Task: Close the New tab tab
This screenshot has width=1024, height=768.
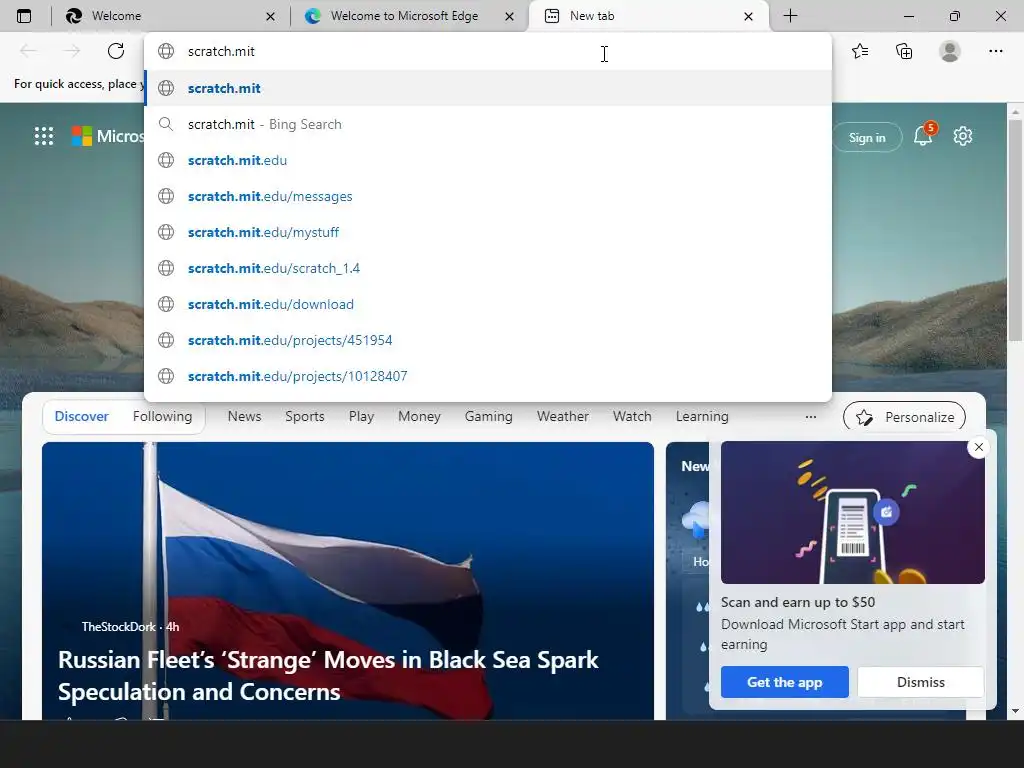Action: pyautogui.click(x=748, y=16)
